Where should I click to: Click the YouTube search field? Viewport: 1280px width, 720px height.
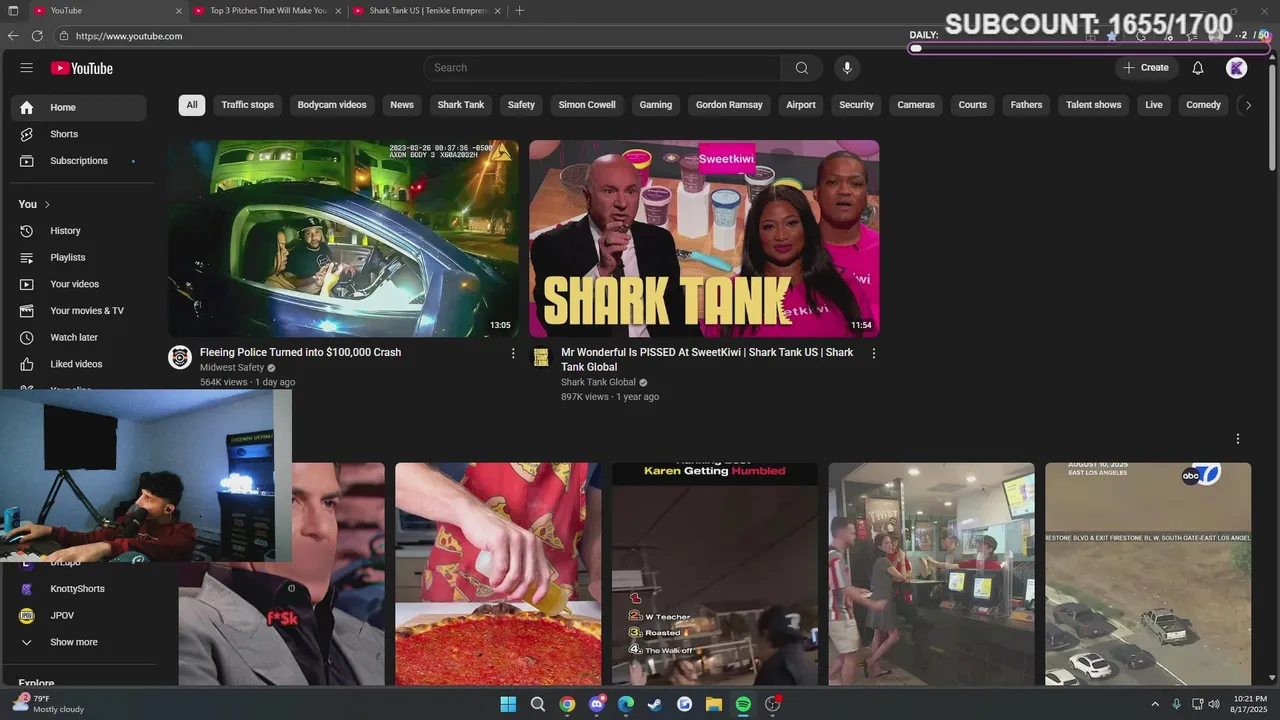tap(602, 68)
